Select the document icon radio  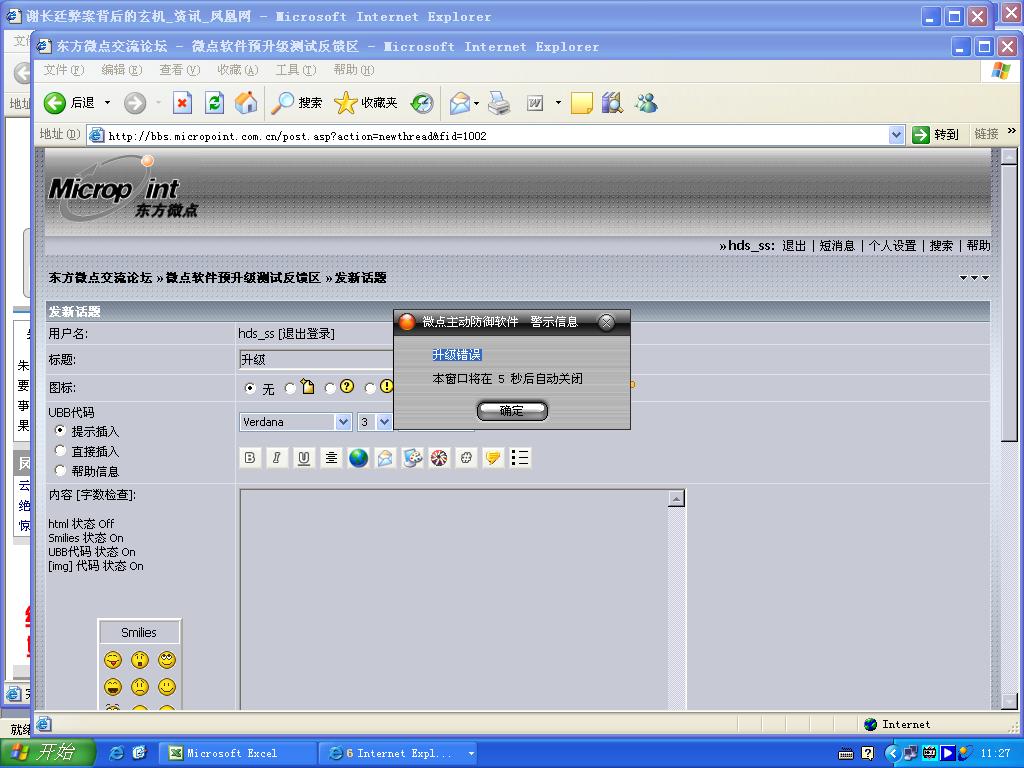pyautogui.click(x=290, y=388)
